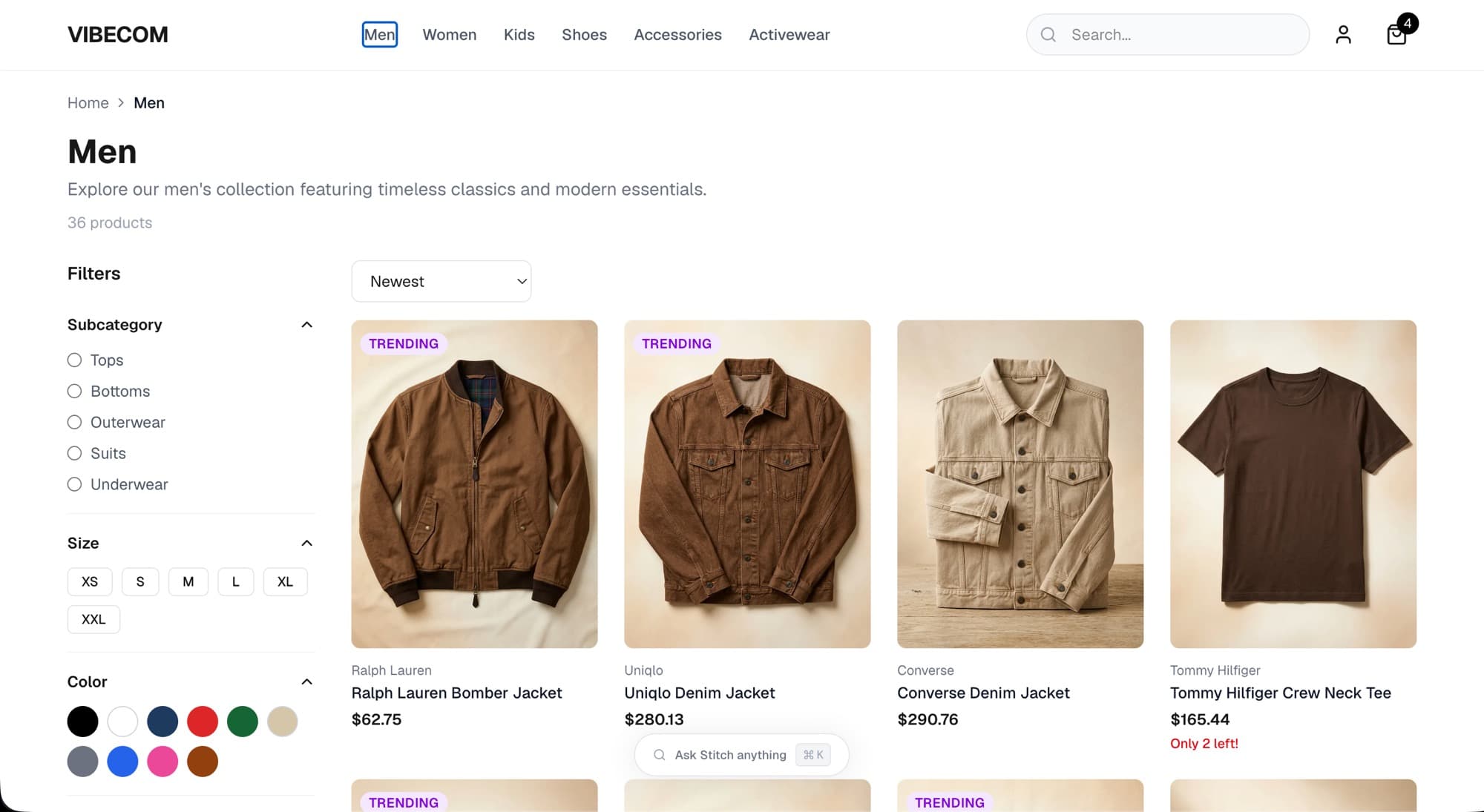Image resolution: width=1484 pixels, height=812 pixels.
Task: Toggle size L filter
Action: tap(236, 582)
